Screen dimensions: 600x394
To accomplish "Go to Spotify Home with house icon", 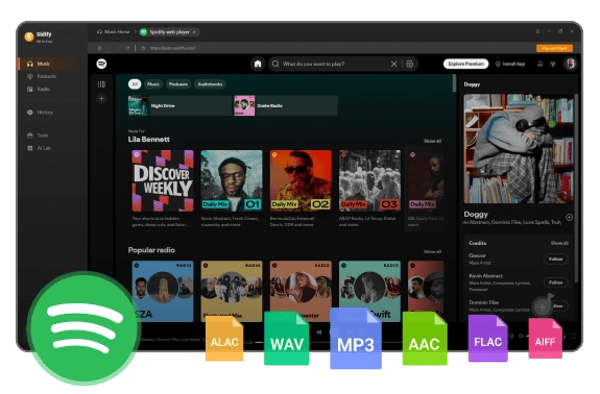I will [258, 64].
